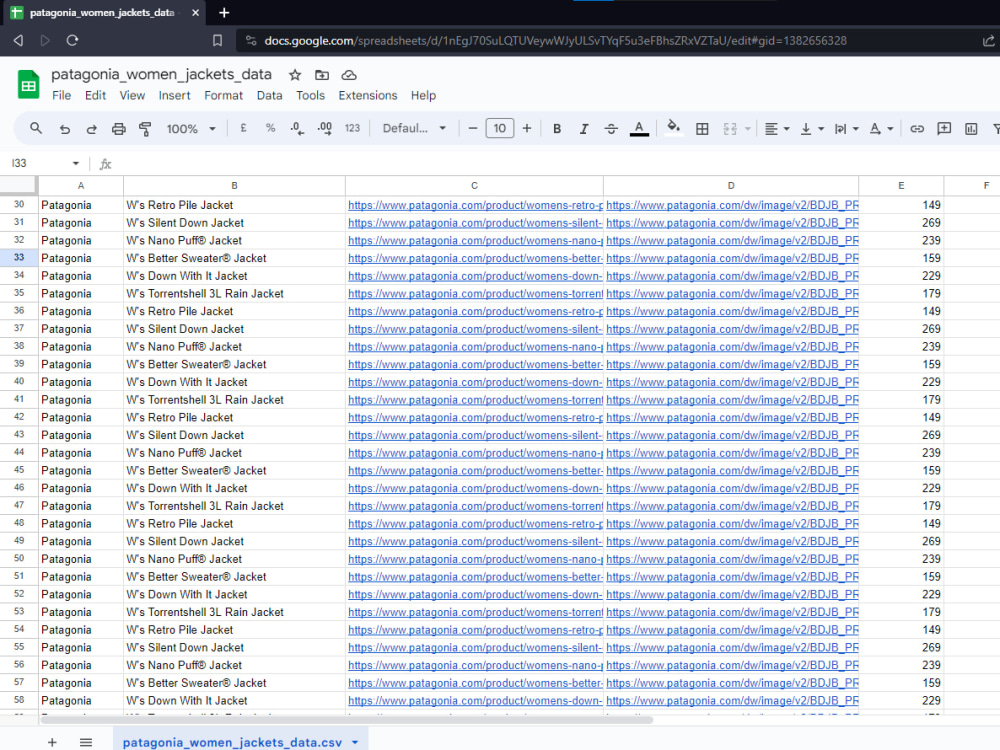The width and height of the screenshot is (1000, 750).
Task: Click the browser share icon
Action: point(988,41)
